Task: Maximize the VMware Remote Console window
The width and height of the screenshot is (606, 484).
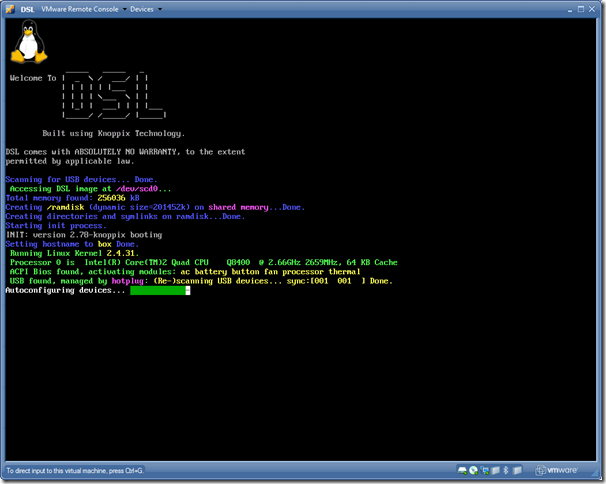Action: point(581,9)
